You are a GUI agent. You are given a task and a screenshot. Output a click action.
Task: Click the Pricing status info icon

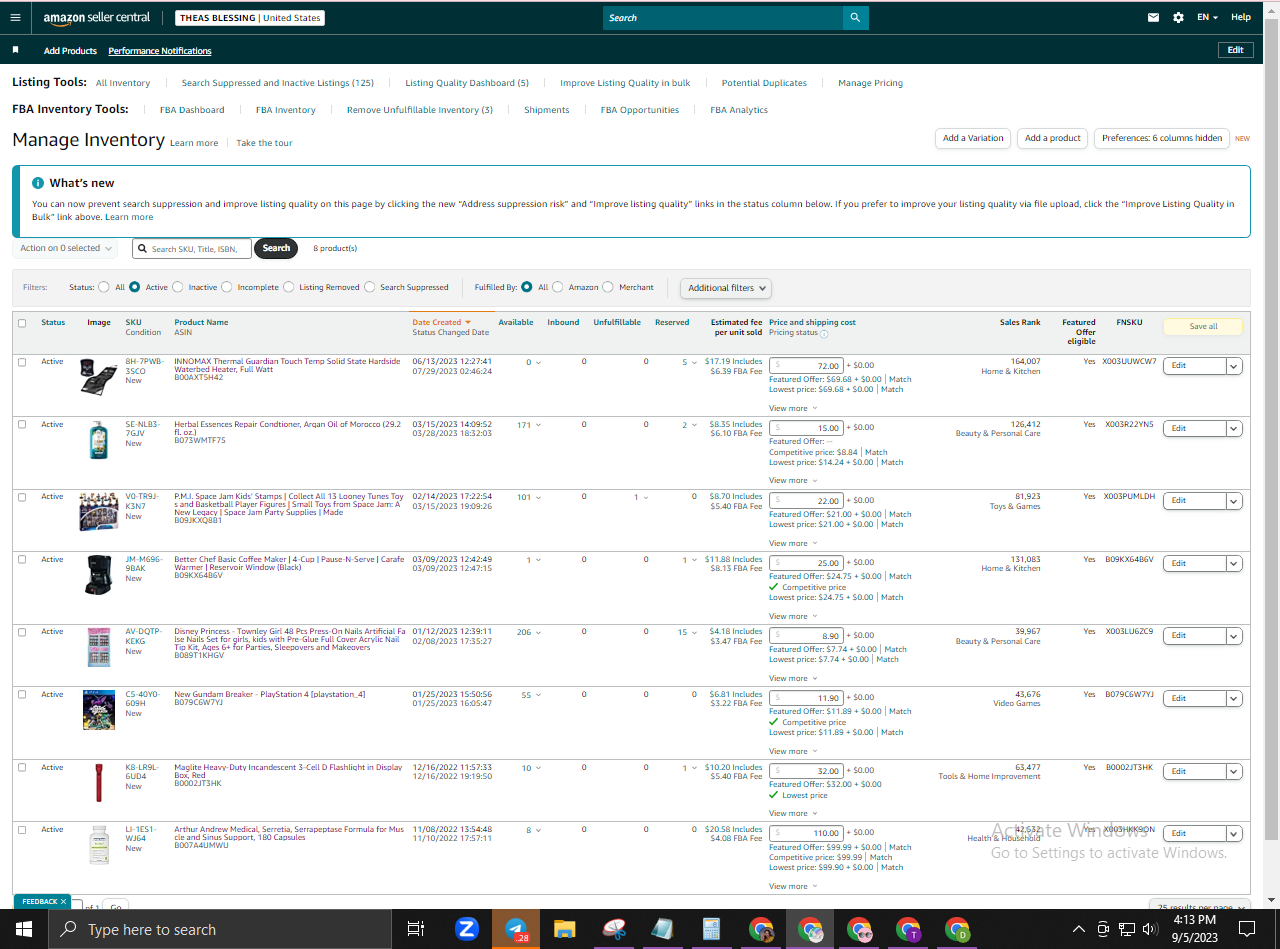[824, 333]
